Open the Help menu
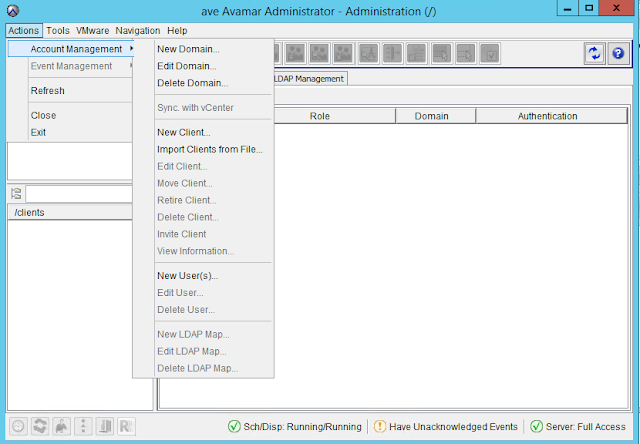Image resolution: width=640 pixels, height=444 pixels. tap(177, 31)
